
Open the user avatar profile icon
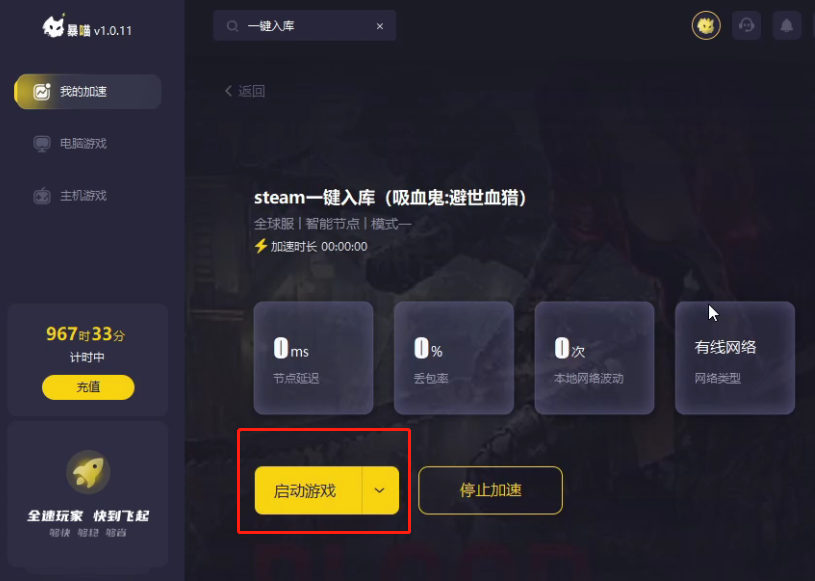click(x=706, y=25)
